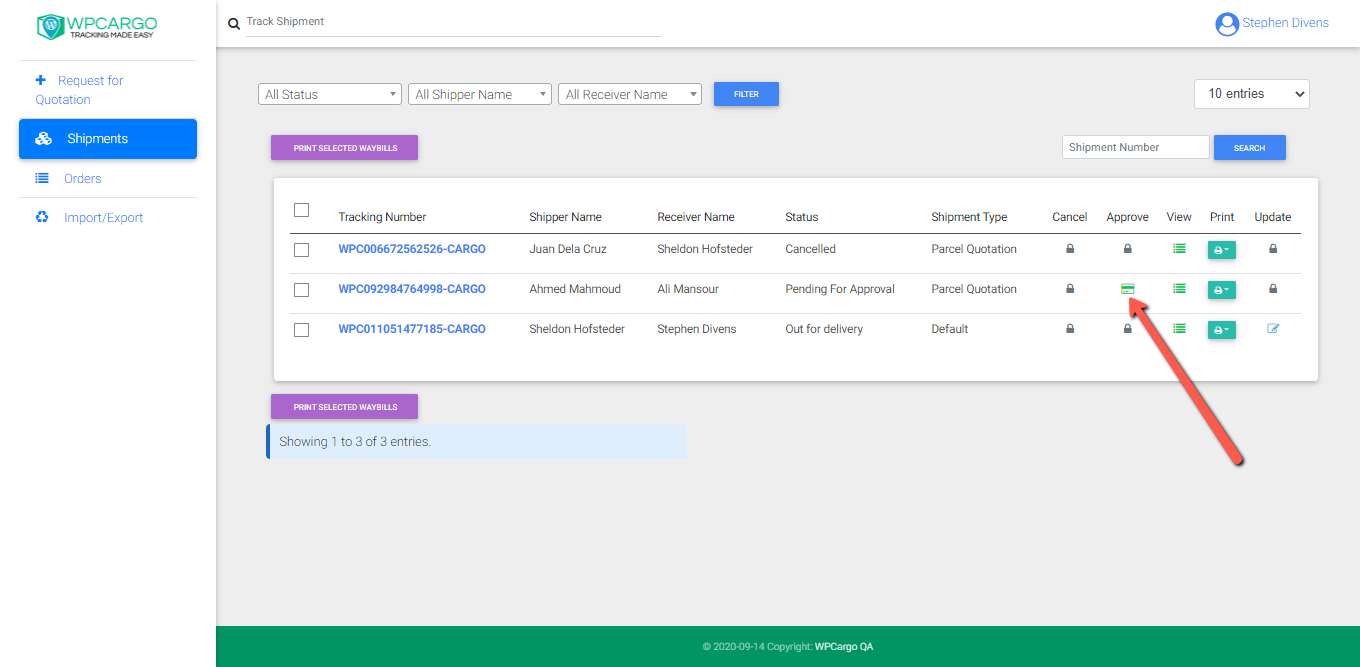This screenshot has height=667, width=1360.
Task: Open tracking link WPC006672562526-CARGO
Action: coord(412,249)
